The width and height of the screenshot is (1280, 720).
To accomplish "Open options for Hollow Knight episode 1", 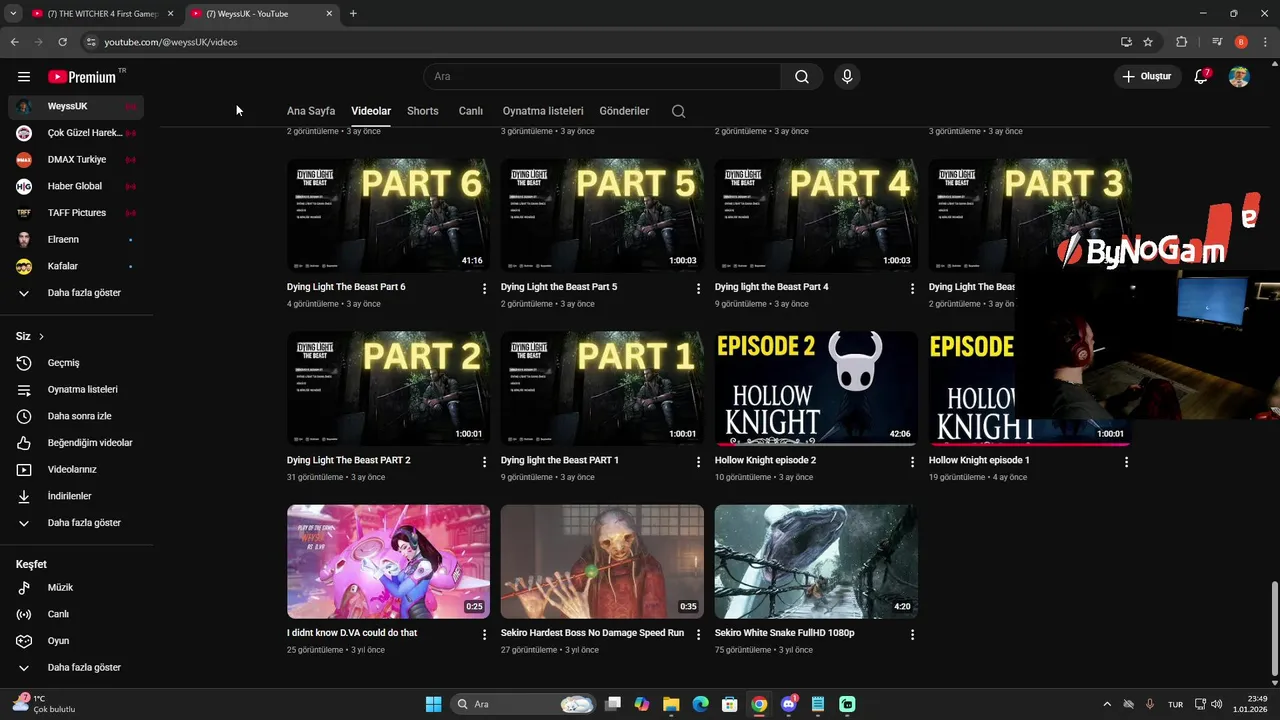I will tap(1127, 462).
